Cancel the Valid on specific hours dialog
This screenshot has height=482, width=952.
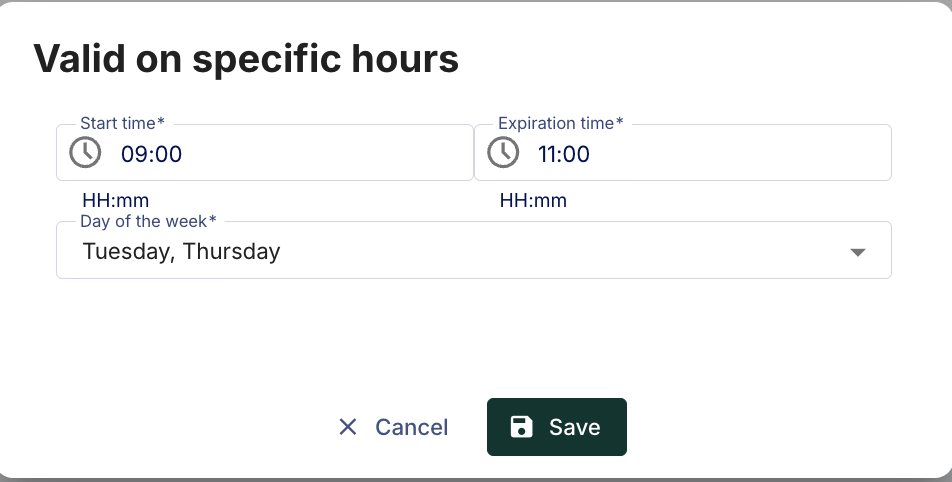393,427
